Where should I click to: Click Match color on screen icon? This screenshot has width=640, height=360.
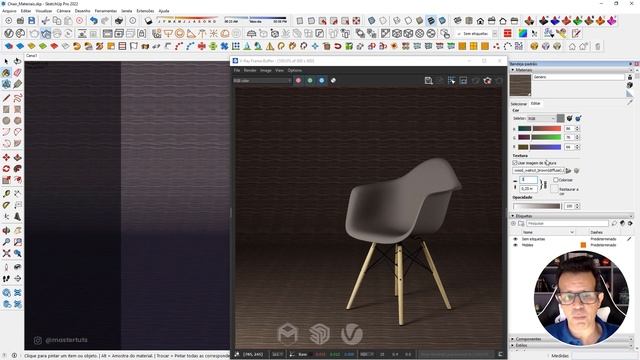point(578,118)
